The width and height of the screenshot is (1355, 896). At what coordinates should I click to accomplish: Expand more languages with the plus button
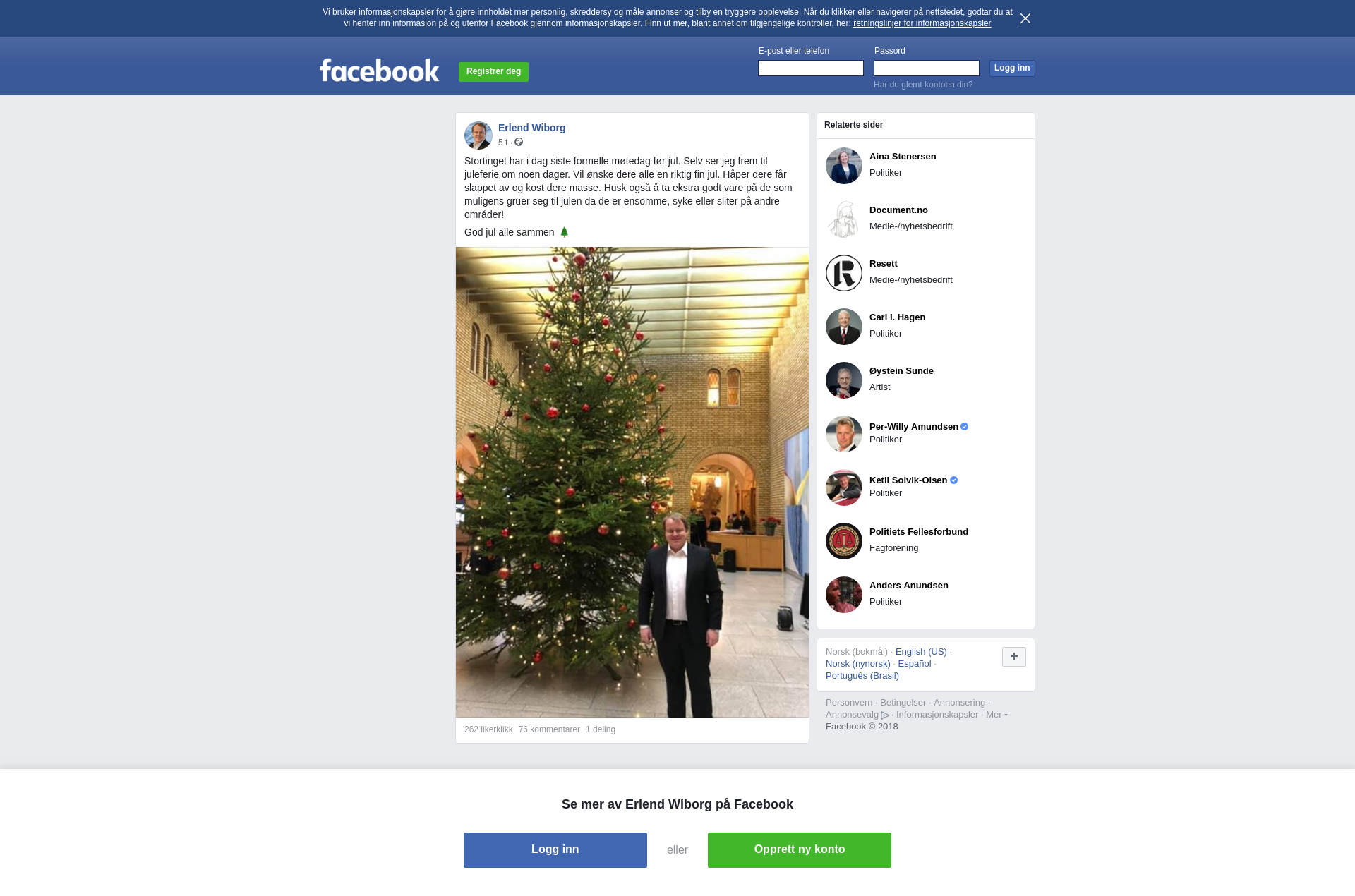1014,657
